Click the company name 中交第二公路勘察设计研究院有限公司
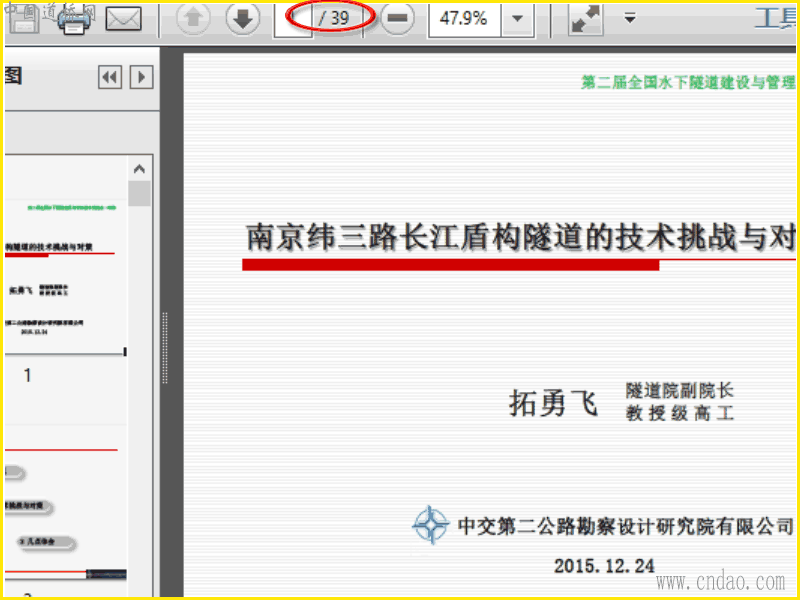 click(x=626, y=526)
